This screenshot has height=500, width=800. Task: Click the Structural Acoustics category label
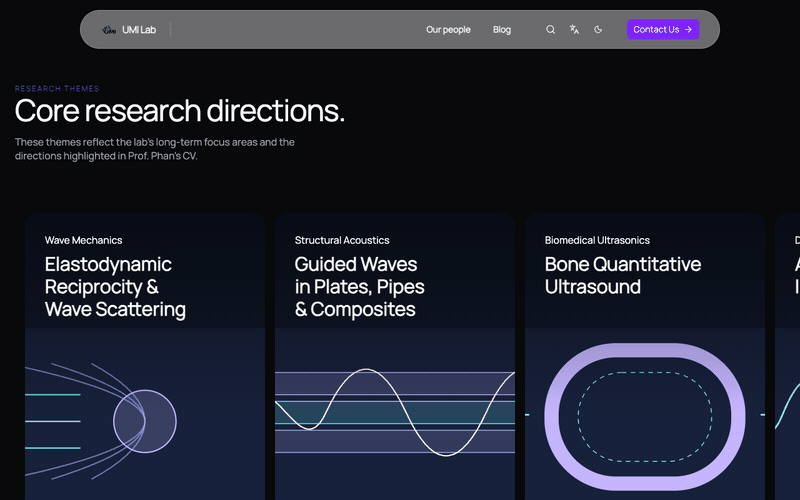(x=342, y=240)
